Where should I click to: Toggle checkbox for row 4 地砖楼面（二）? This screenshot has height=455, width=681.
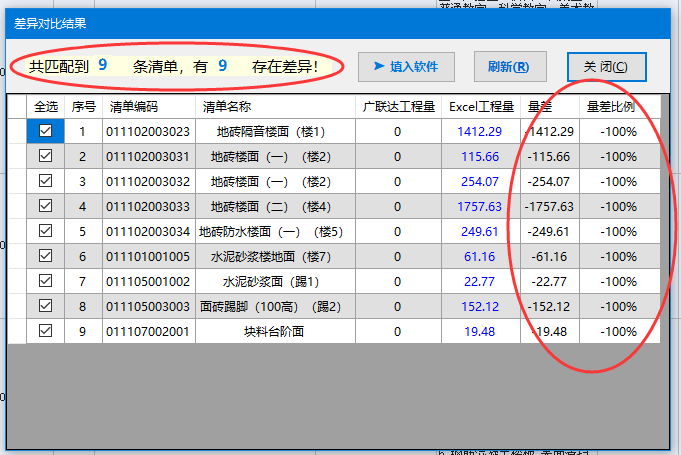click(x=45, y=206)
